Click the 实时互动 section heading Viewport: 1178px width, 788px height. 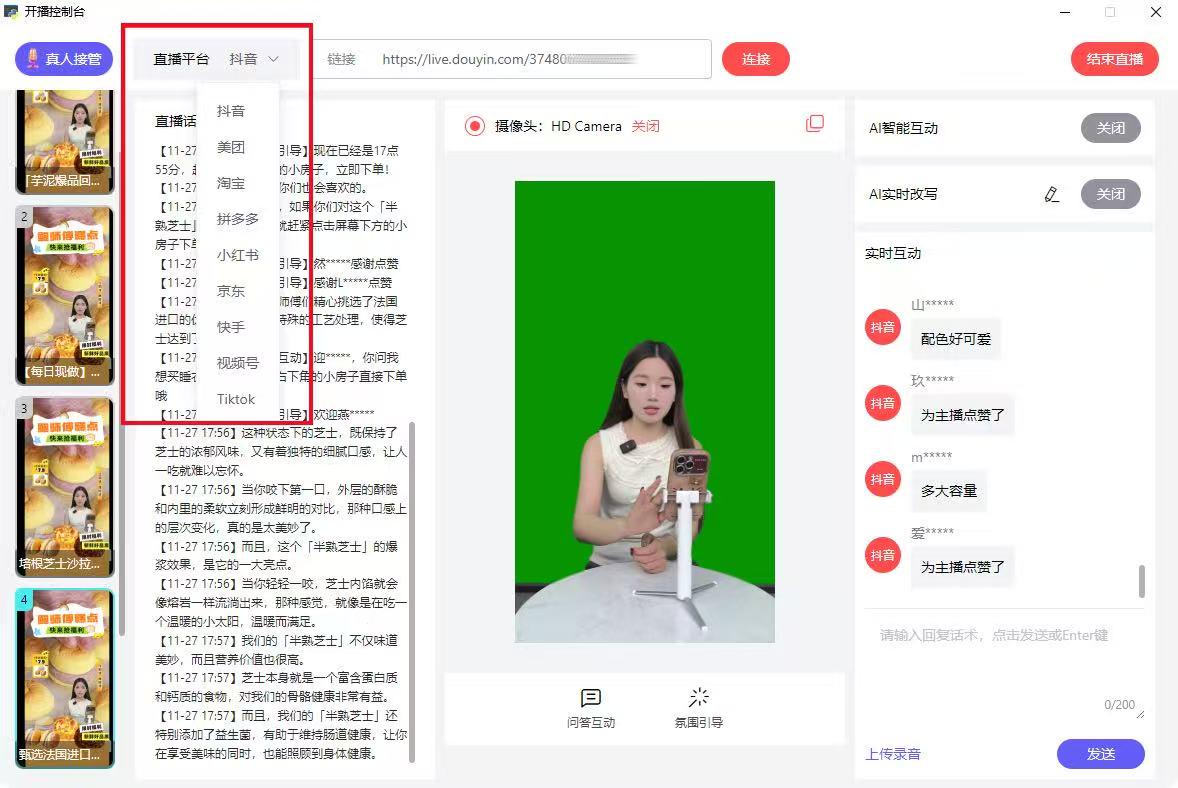(893, 253)
